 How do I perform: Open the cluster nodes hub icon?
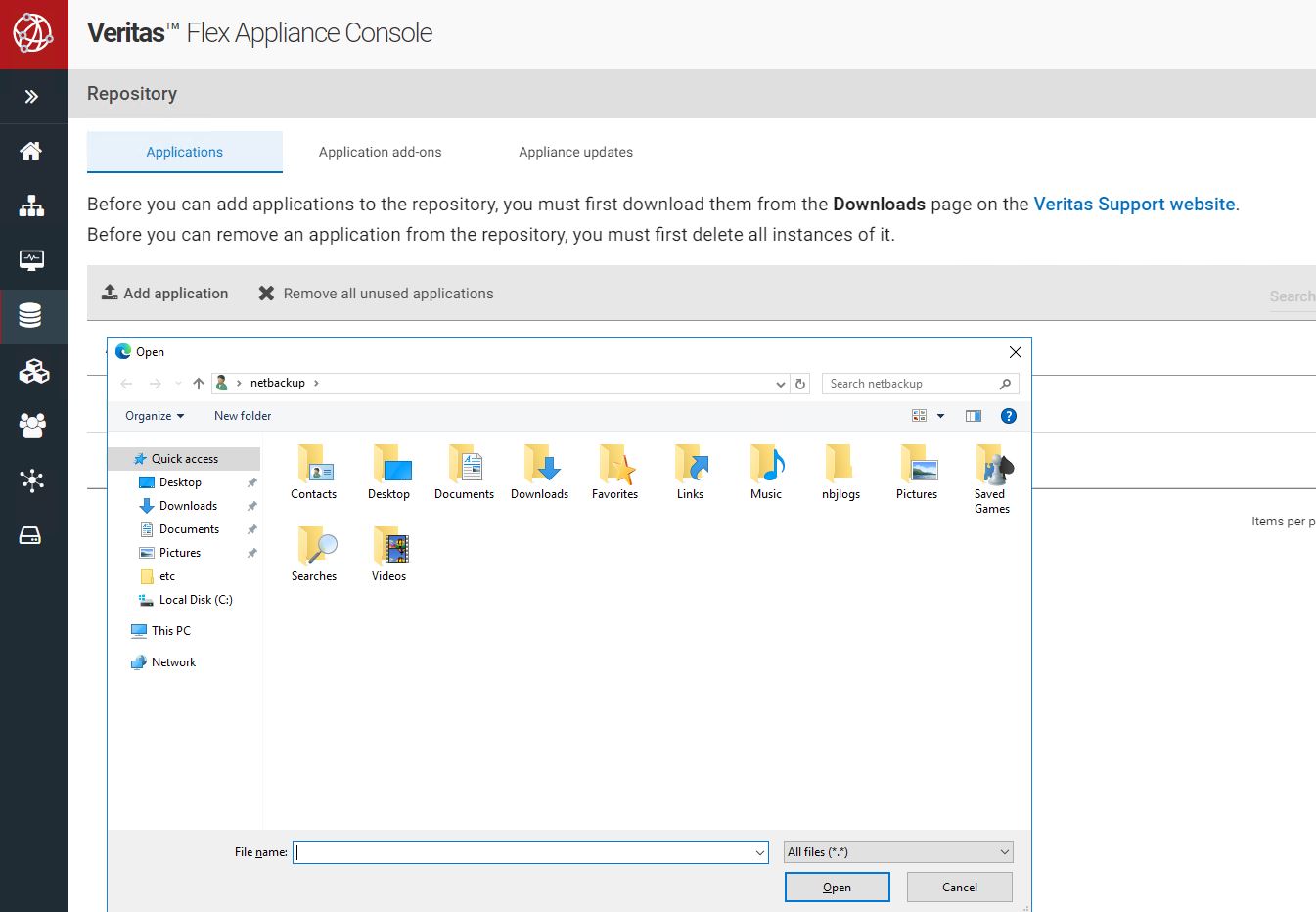31,480
